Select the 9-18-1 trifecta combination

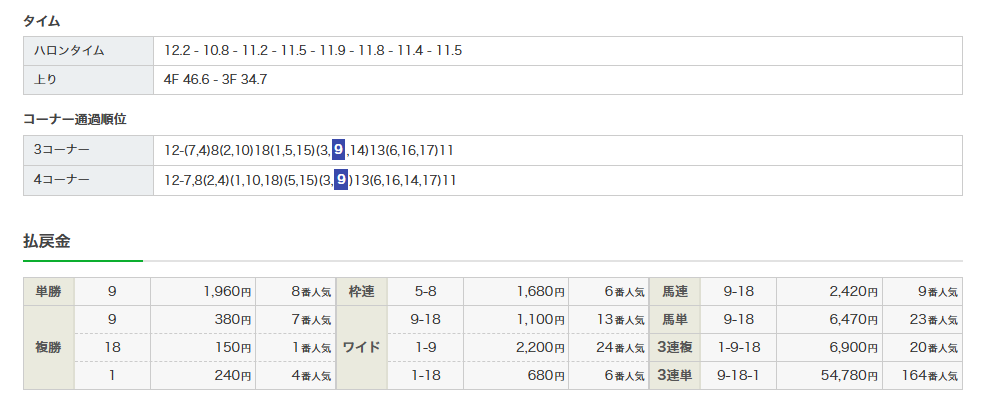click(740, 376)
